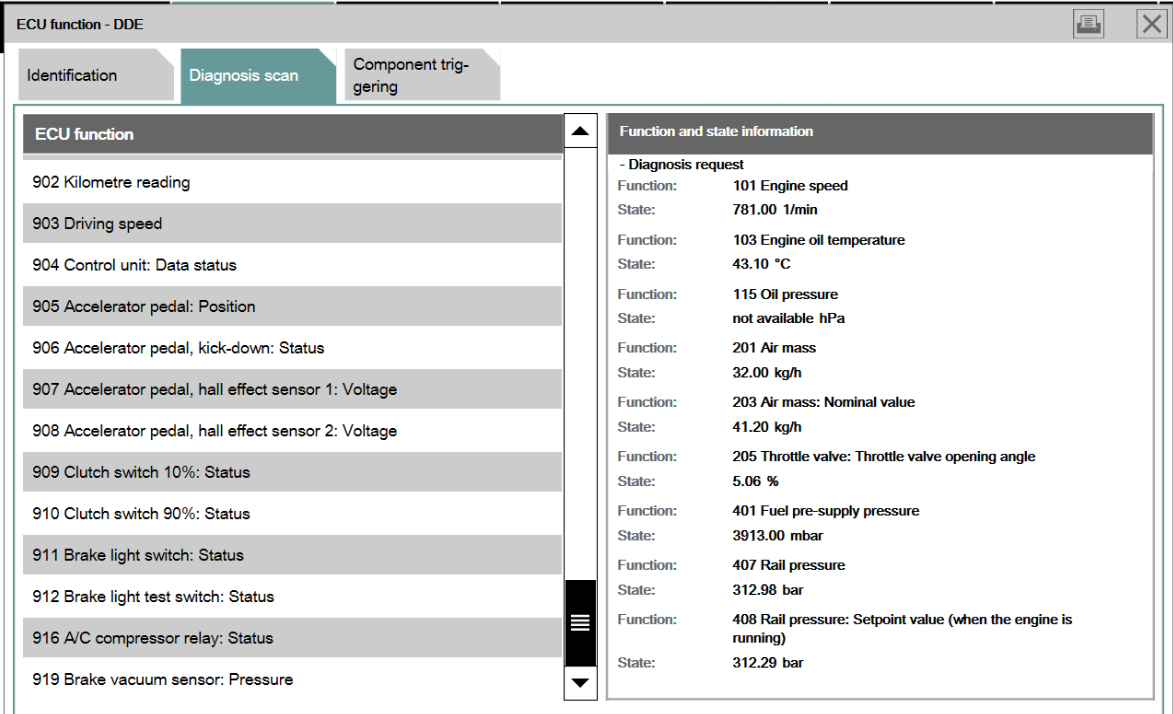Click the 407 Rail pressure entry
The height and width of the screenshot is (714, 1173).
(x=788, y=565)
